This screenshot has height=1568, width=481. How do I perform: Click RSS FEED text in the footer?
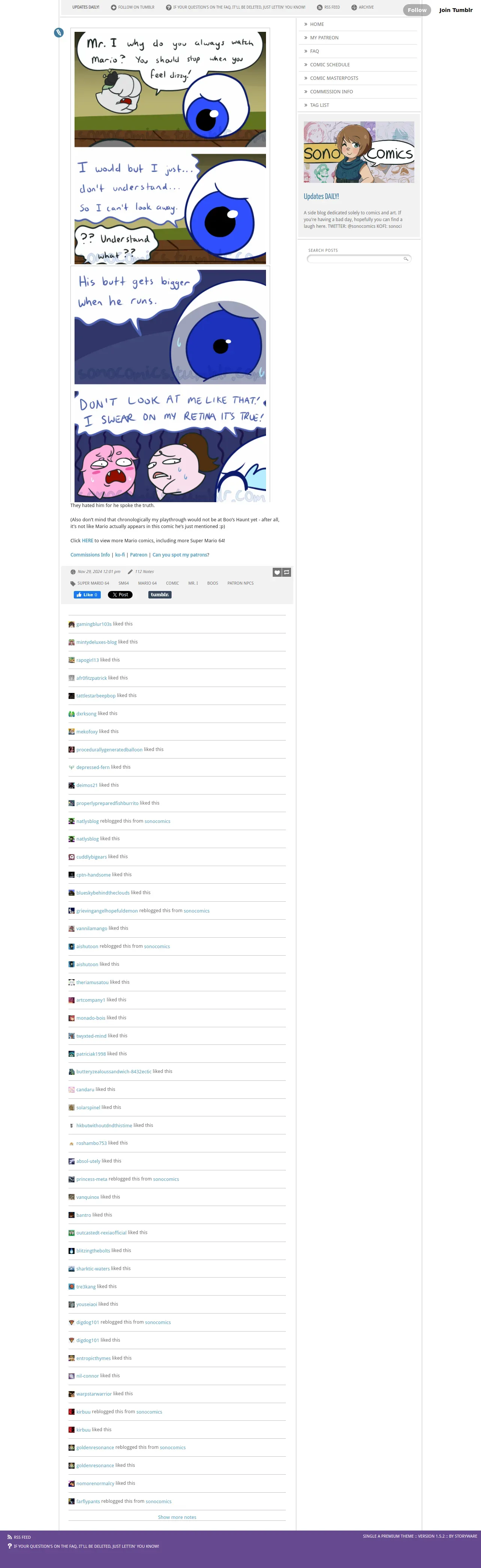[x=22, y=1537]
